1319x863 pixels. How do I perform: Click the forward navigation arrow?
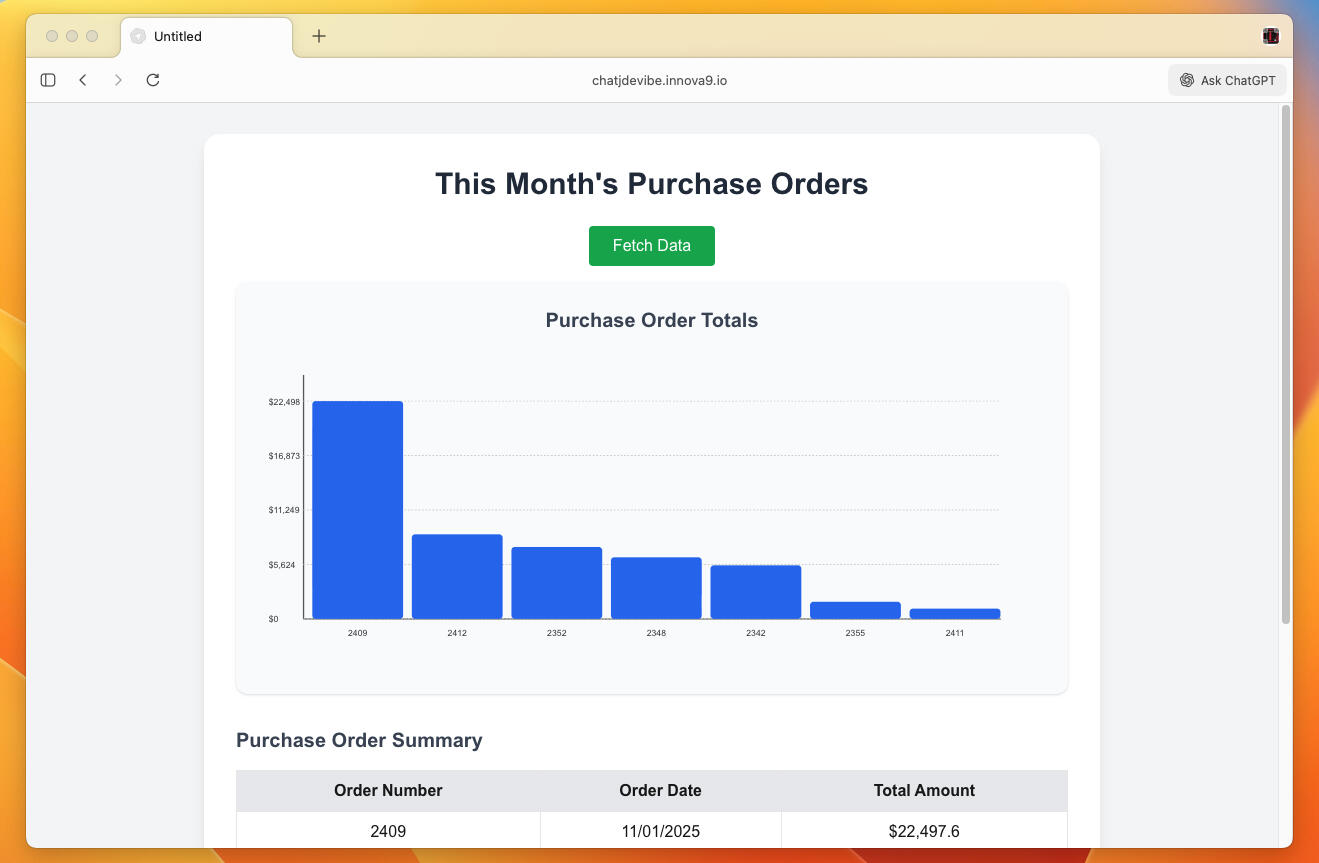point(117,80)
